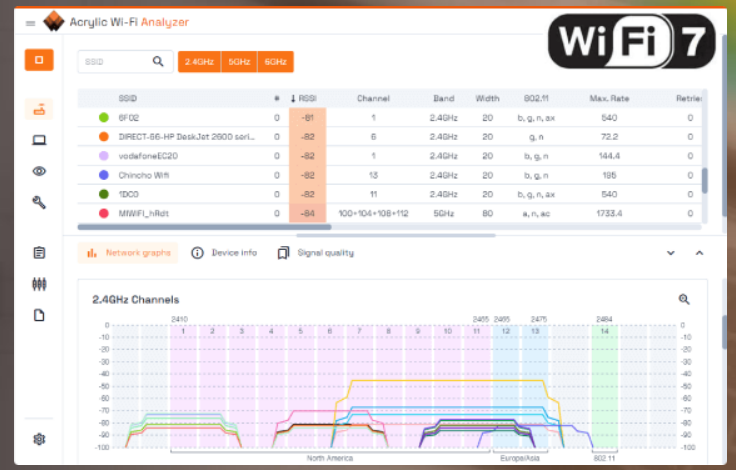Image resolution: width=736 pixels, height=470 pixels.
Task: Collapse panel with the down chevron
Action: [x=671, y=253]
